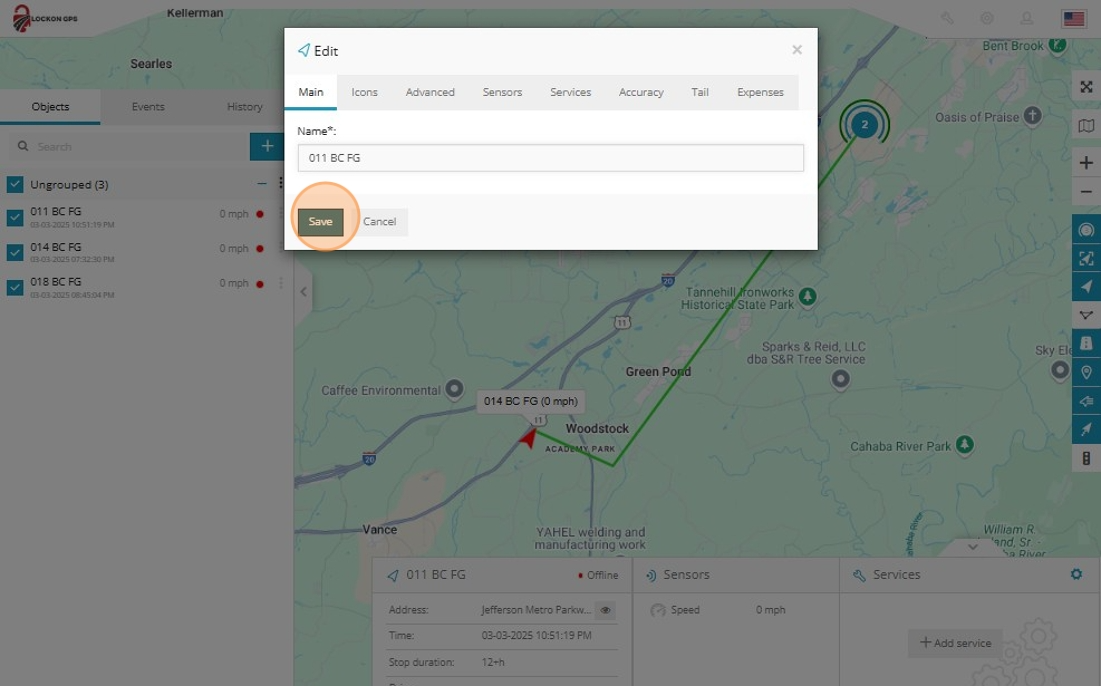
Task: Toggle the small arrow icon in map toolbar
Action: (x=1086, y=429)
